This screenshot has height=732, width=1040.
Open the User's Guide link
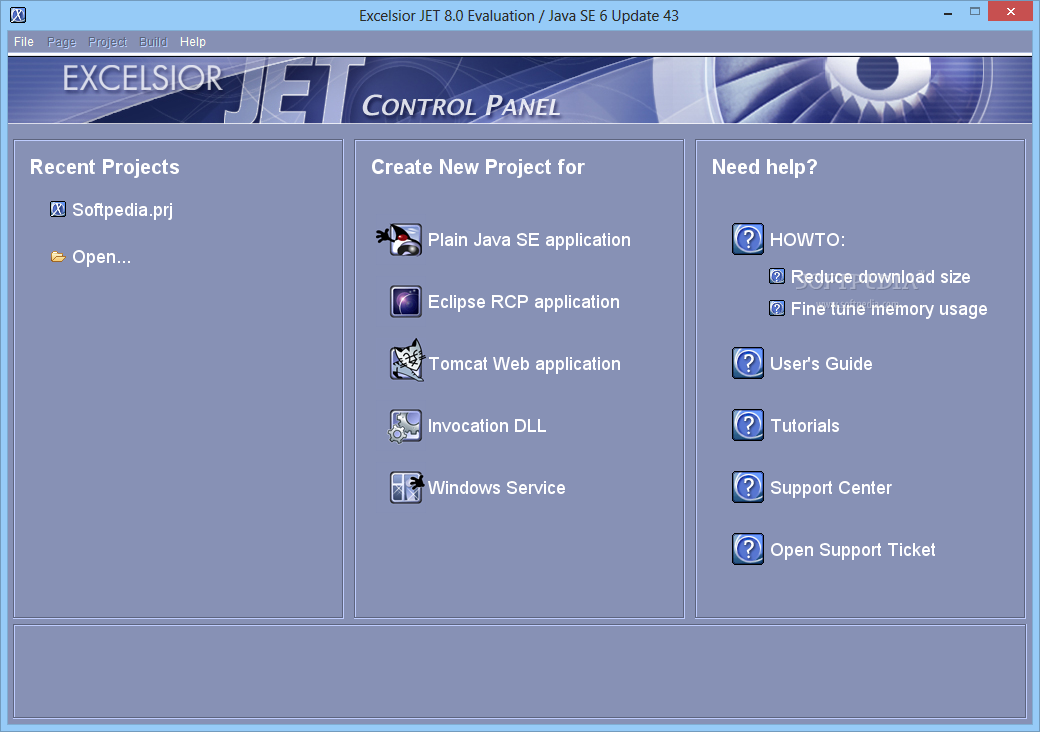pyautogui.click(x=820, y=363)
